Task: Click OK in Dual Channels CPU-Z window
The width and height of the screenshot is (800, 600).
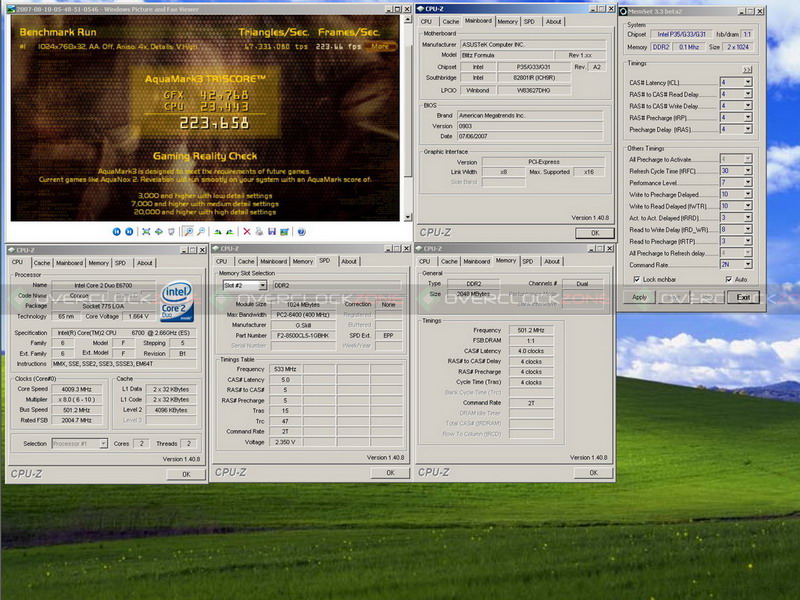Action: click(593, 472)
